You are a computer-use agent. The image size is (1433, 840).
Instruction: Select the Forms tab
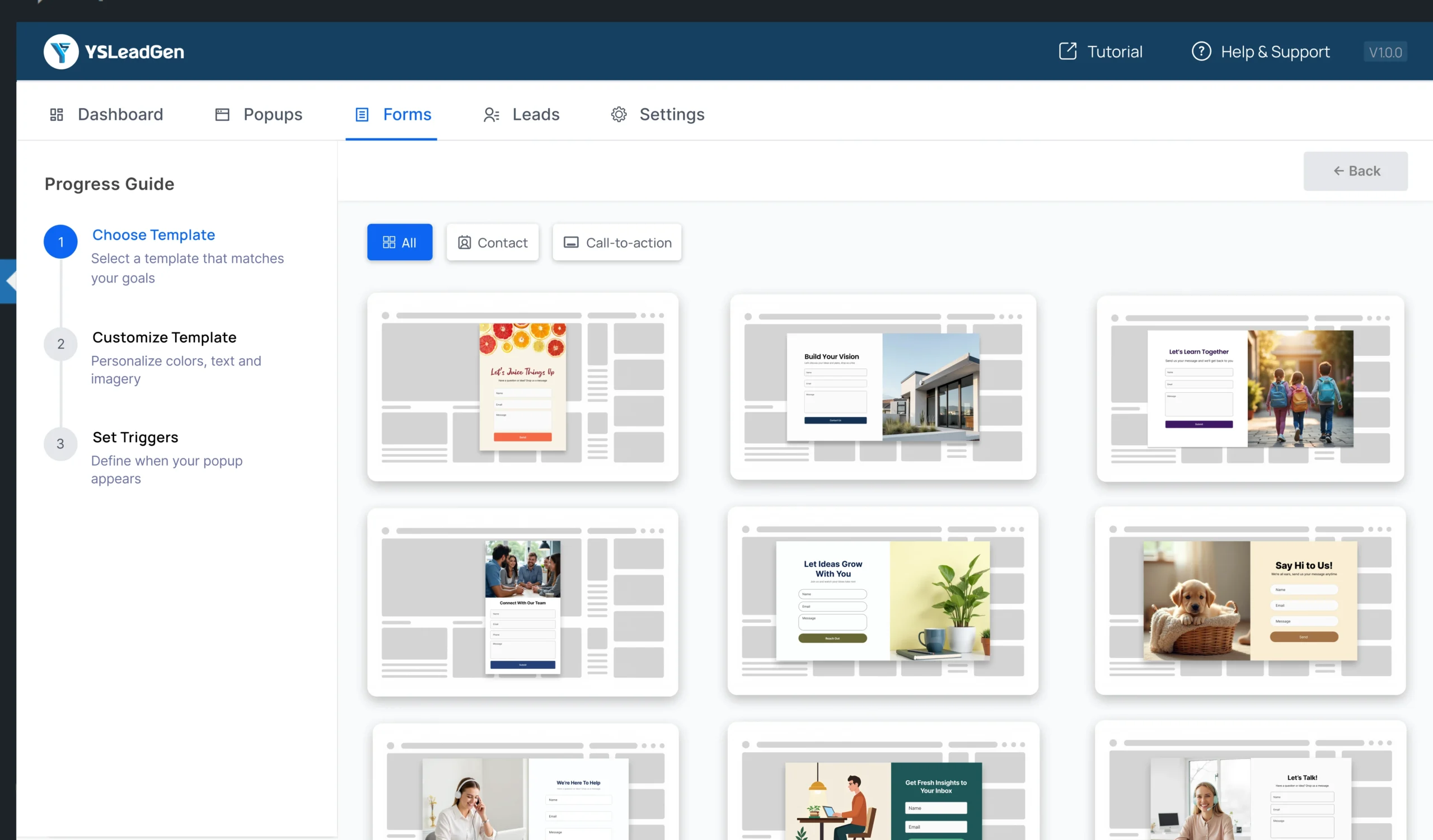pos(391,114)
